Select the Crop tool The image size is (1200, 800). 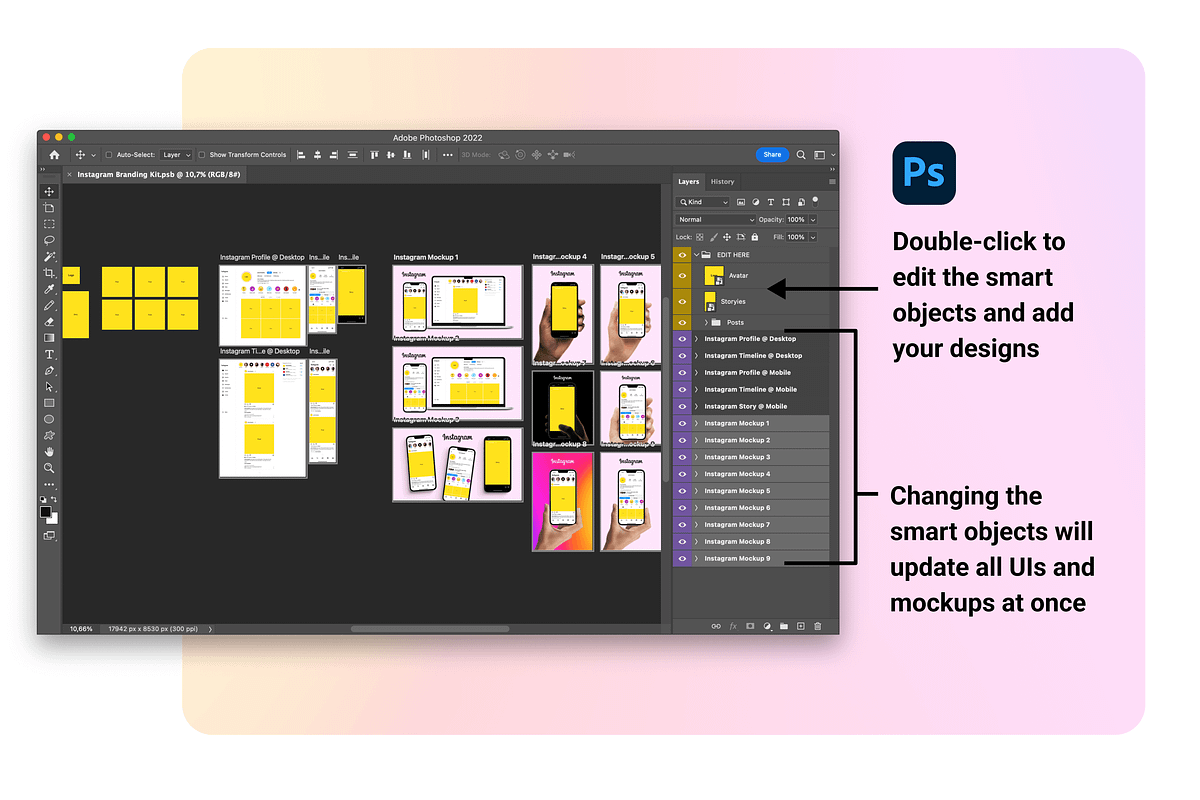[x=49, y=273]
